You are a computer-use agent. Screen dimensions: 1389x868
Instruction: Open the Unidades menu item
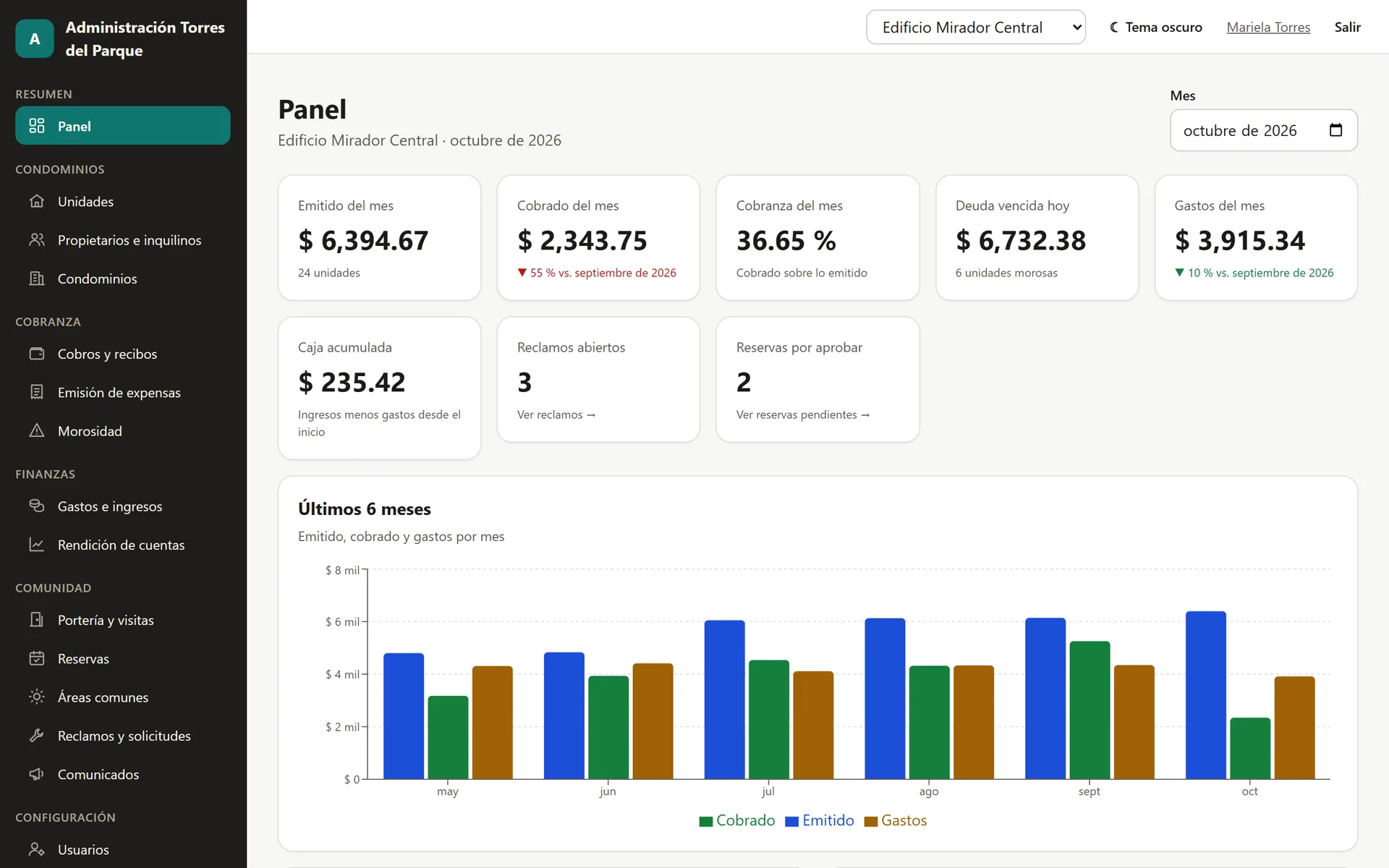point(123,201)
